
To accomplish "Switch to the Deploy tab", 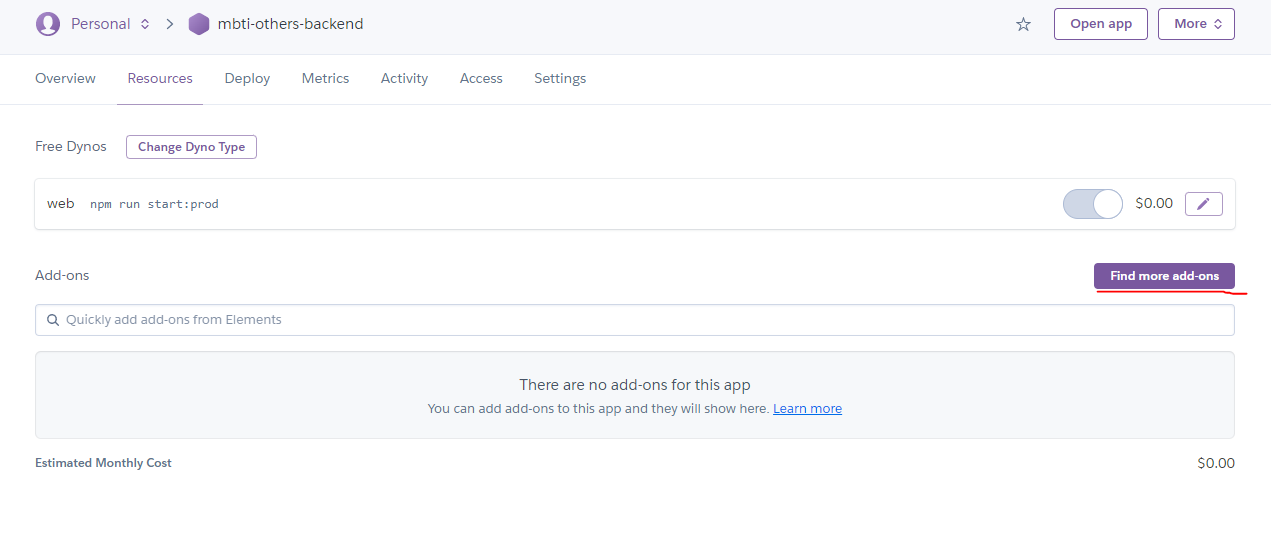I will click(x=247, y=78).
